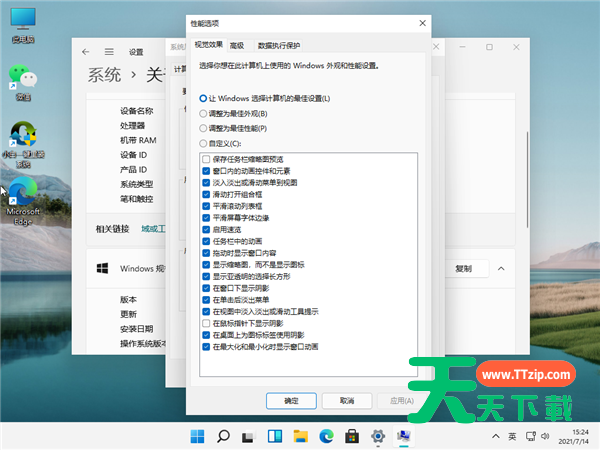Switch to the 数据执行保护 tab
This screenshot has height=450, width=600.
(278, 45)
